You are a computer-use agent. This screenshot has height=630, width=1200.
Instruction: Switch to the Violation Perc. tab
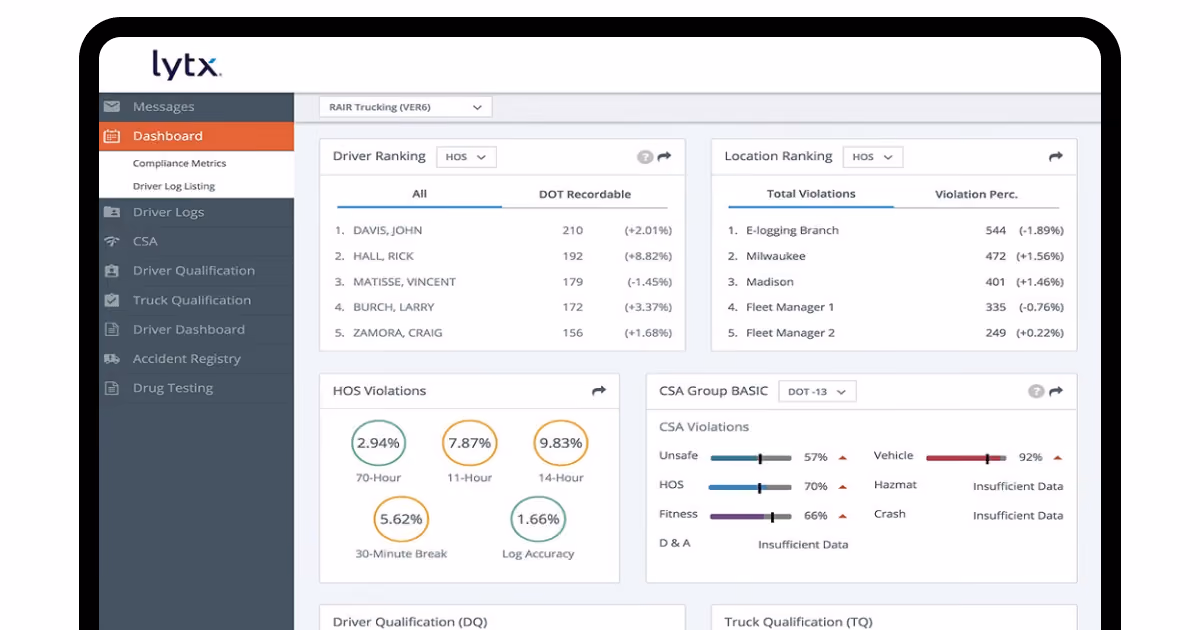click(x=976, y=194)
